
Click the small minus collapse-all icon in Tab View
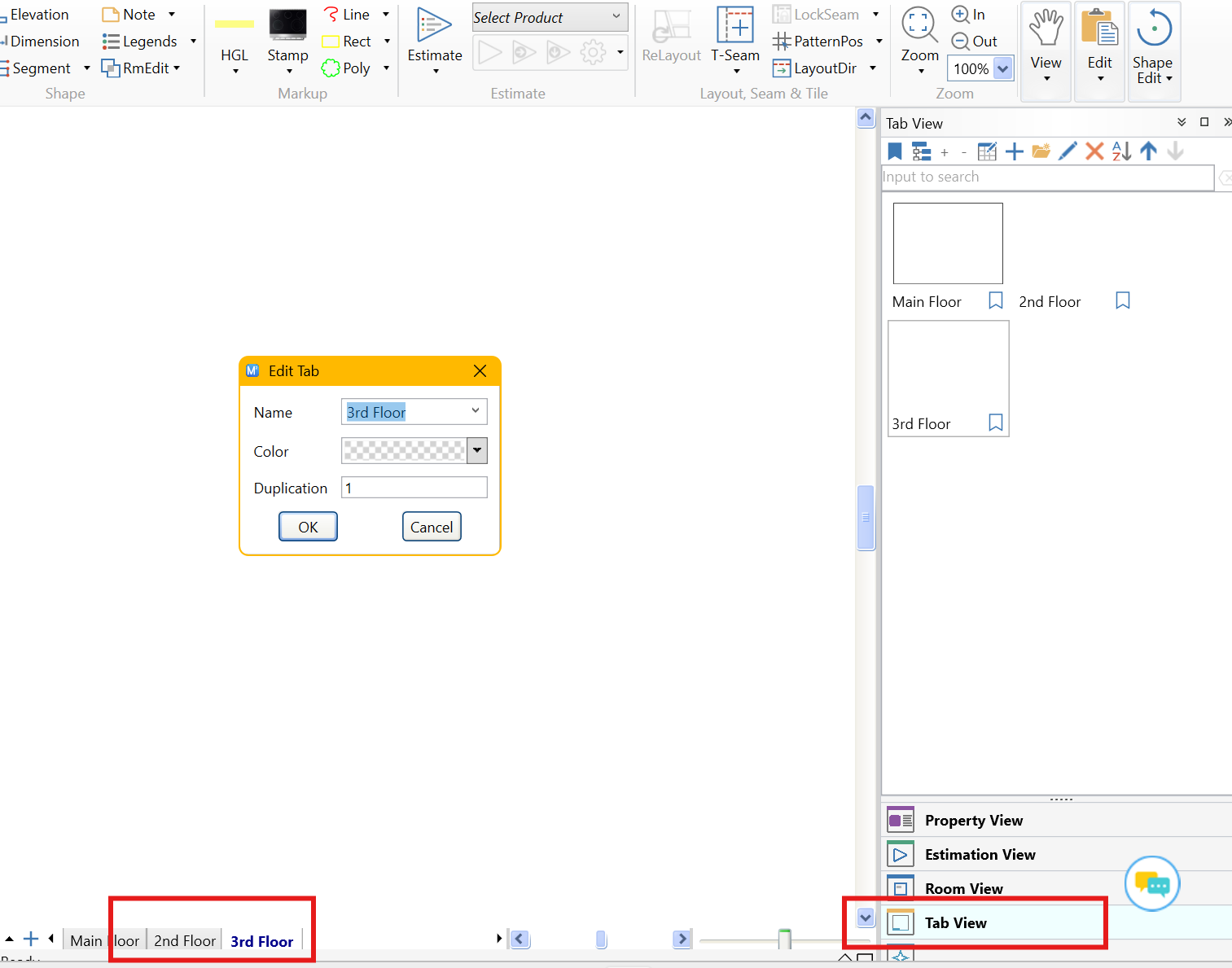tap(964, 152)
